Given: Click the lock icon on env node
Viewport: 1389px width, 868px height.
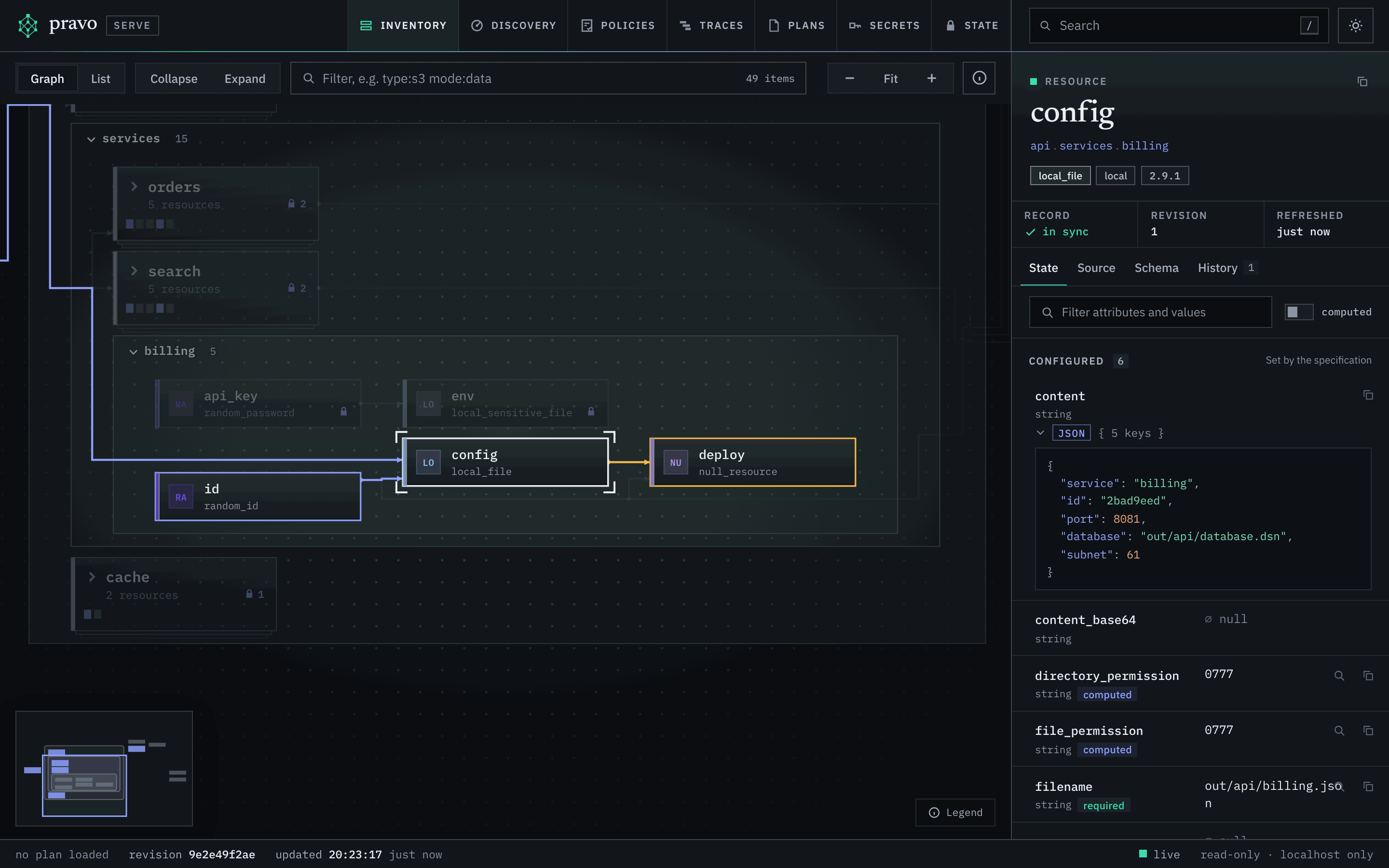Looking at the screenshot, I should click(x=591, y=412).
